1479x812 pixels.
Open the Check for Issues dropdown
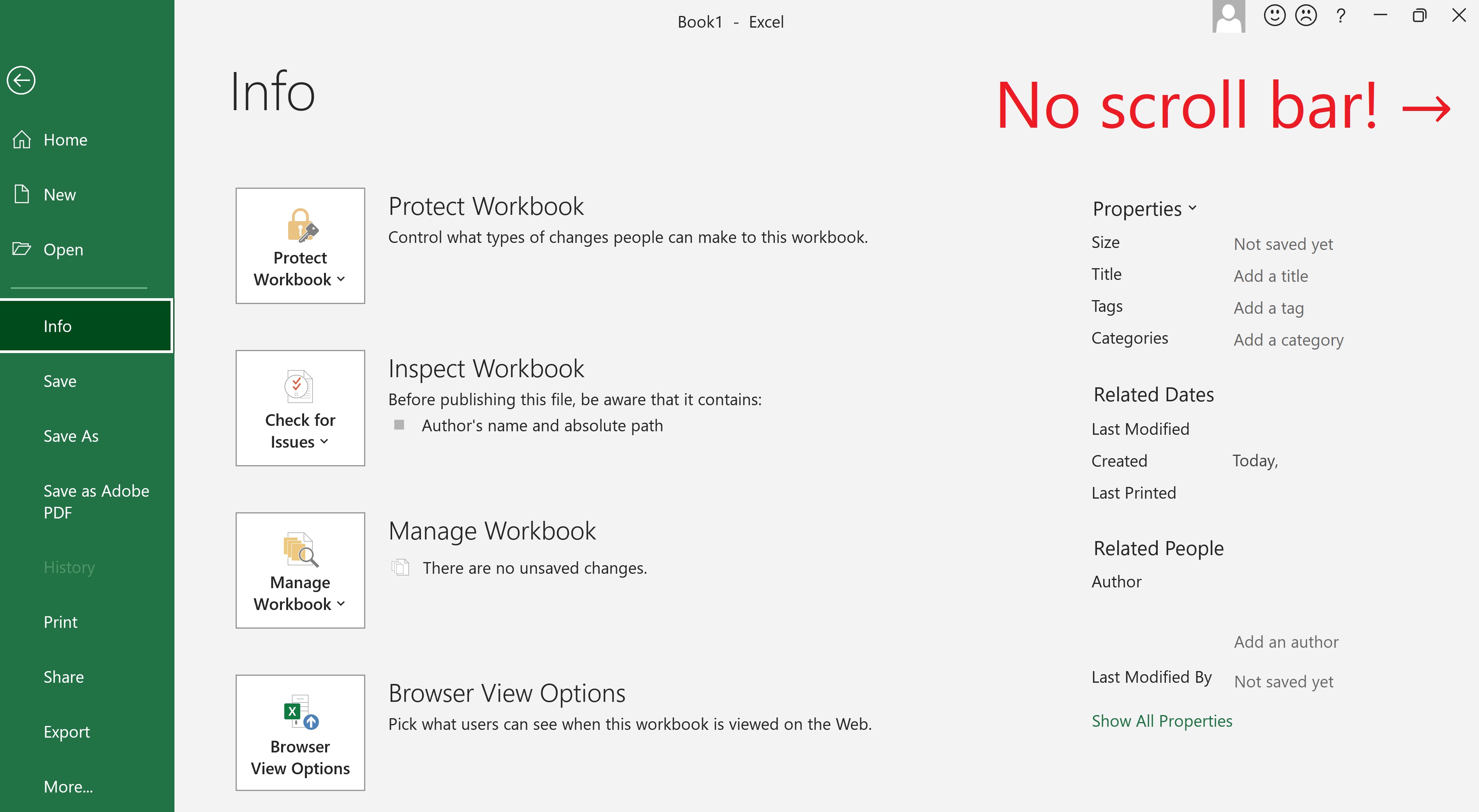point(300,408)
